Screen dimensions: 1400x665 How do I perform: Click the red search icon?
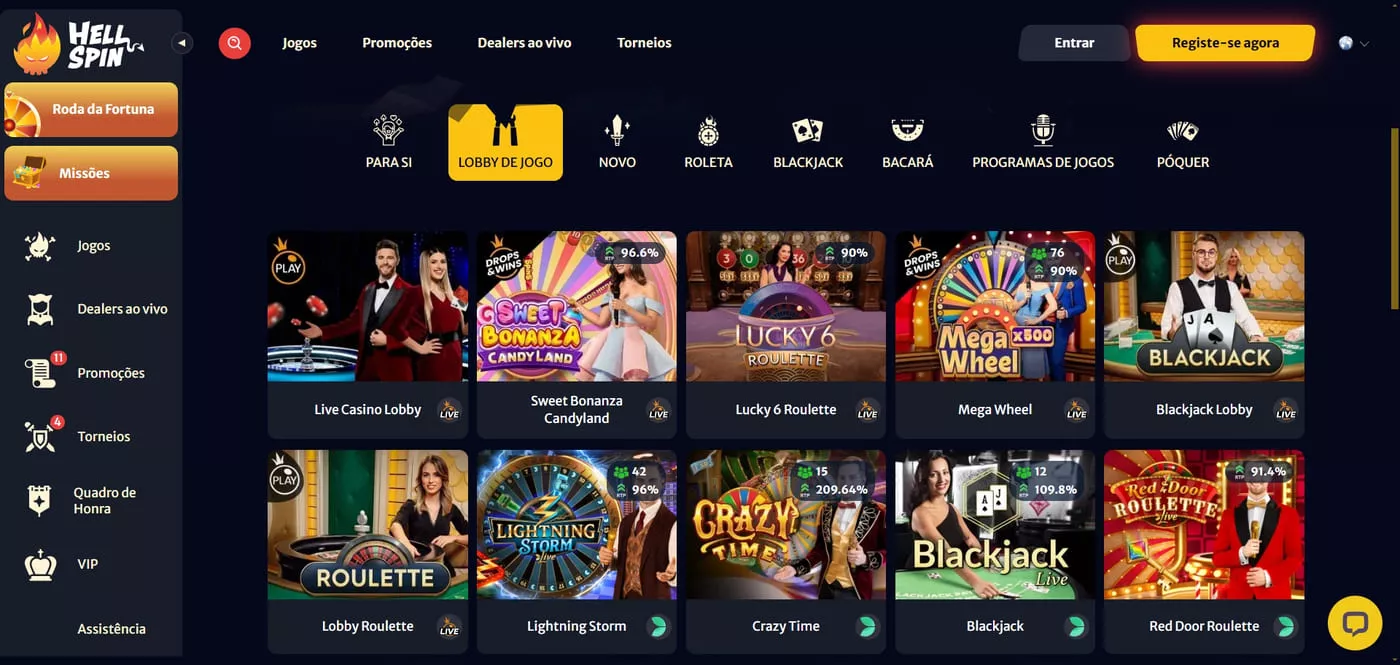(x=235, y=43)
